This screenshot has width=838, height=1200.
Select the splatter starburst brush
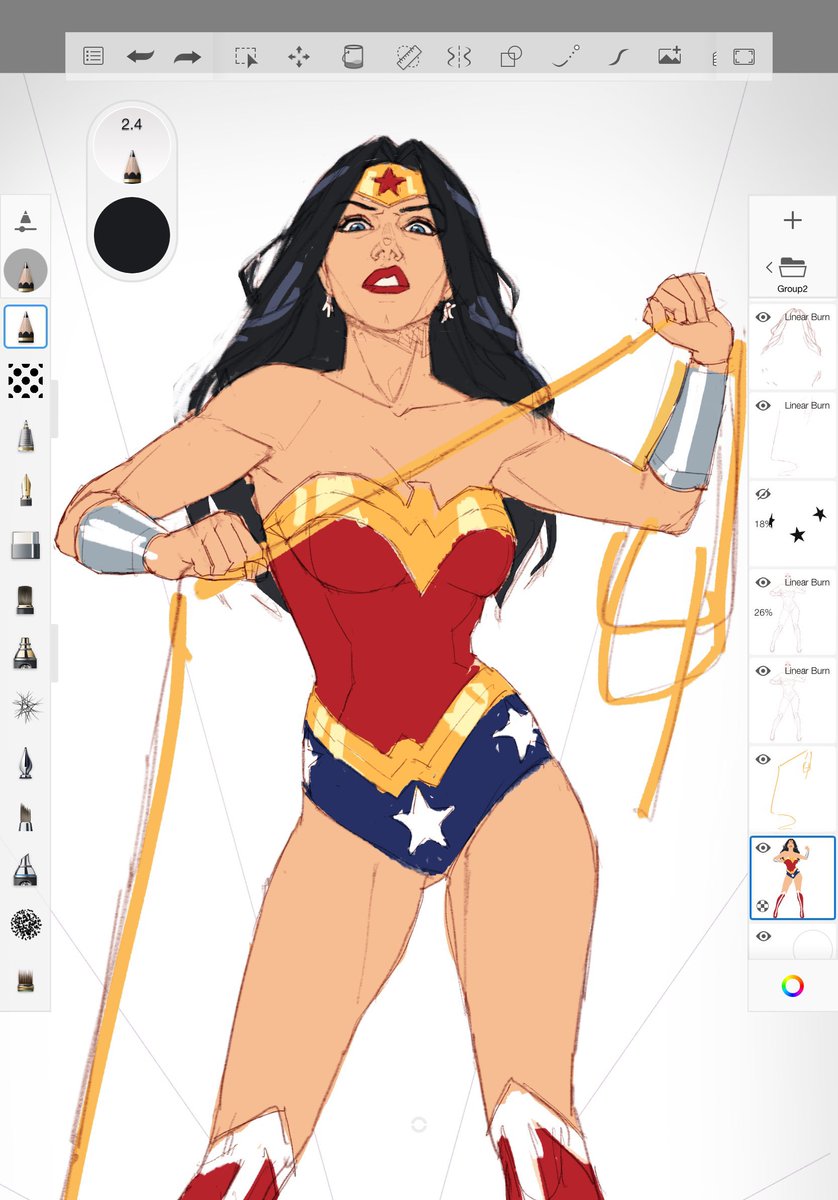(x=25, y=707)
